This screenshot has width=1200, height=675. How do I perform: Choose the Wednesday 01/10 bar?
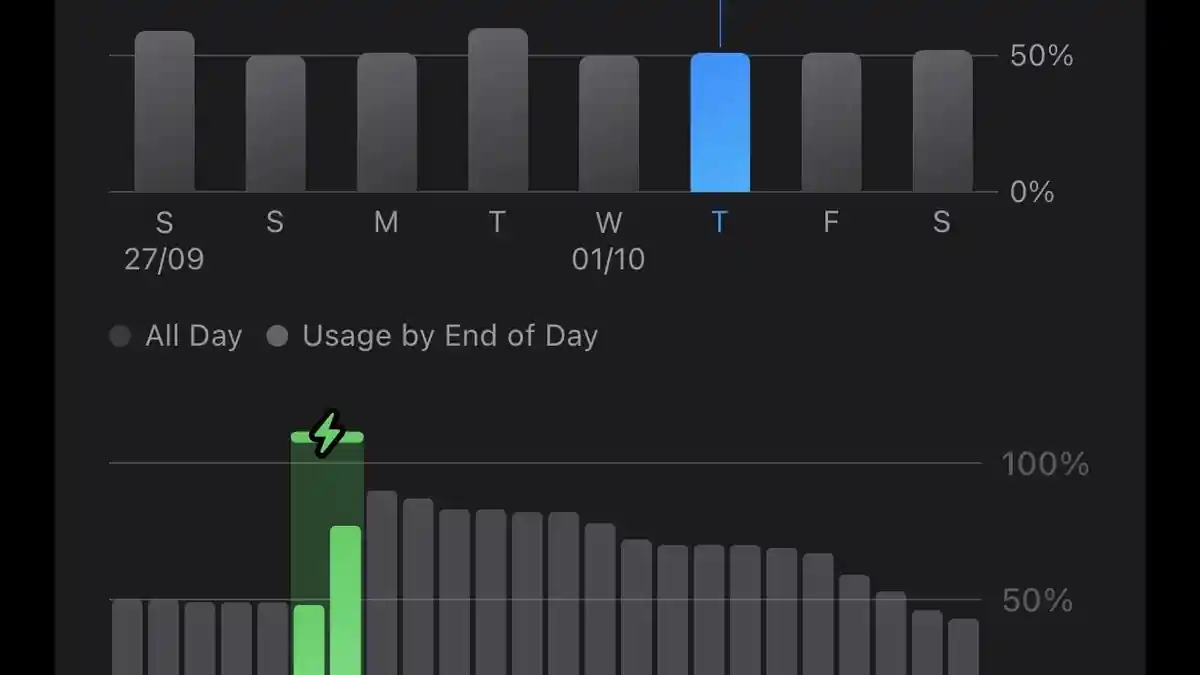pyautogui.click(x=608, y=124)
